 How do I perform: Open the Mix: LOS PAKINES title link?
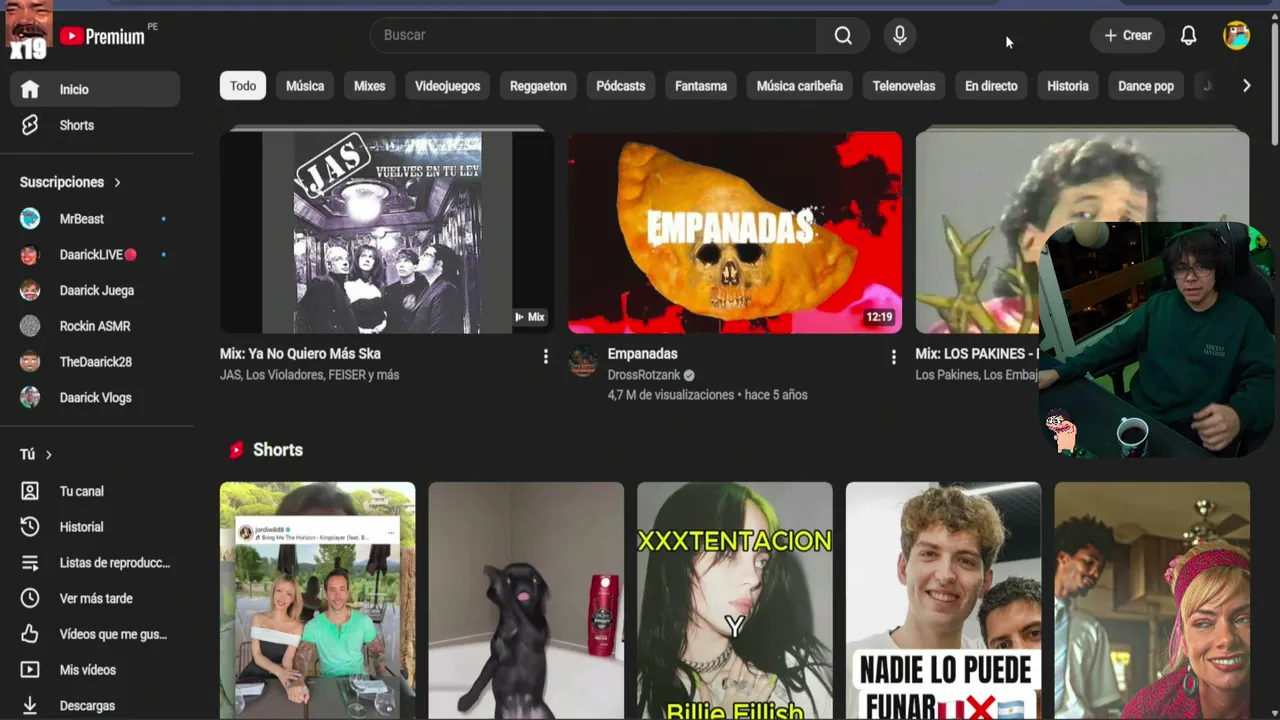(976, 354)
